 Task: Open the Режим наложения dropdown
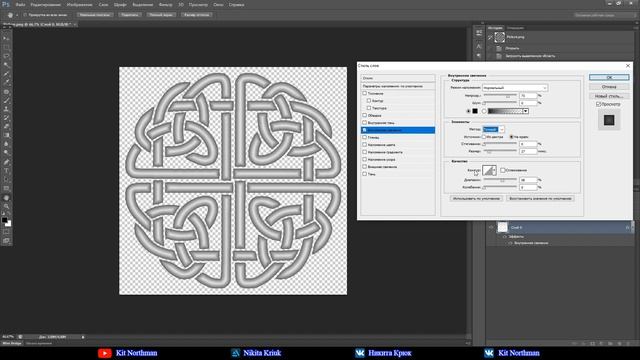pyautogui.click(x=515, y=88)
